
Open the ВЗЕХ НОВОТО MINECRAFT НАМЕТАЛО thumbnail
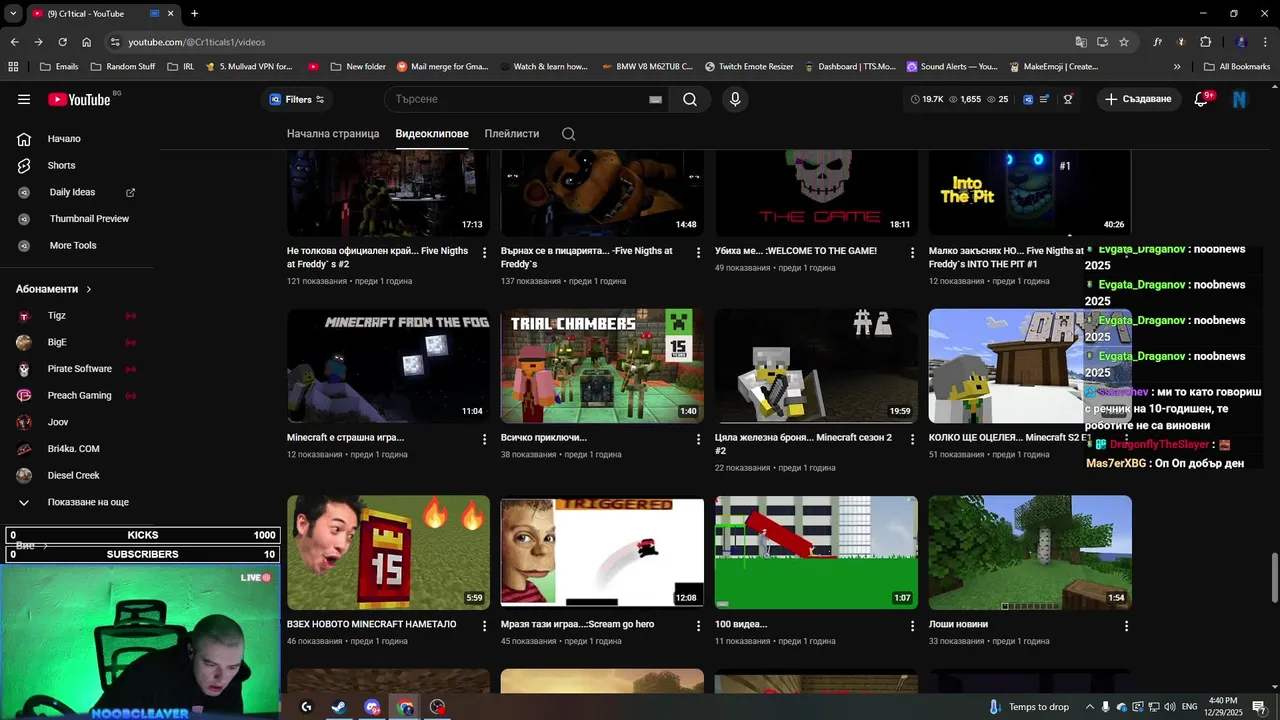(388, 553)
